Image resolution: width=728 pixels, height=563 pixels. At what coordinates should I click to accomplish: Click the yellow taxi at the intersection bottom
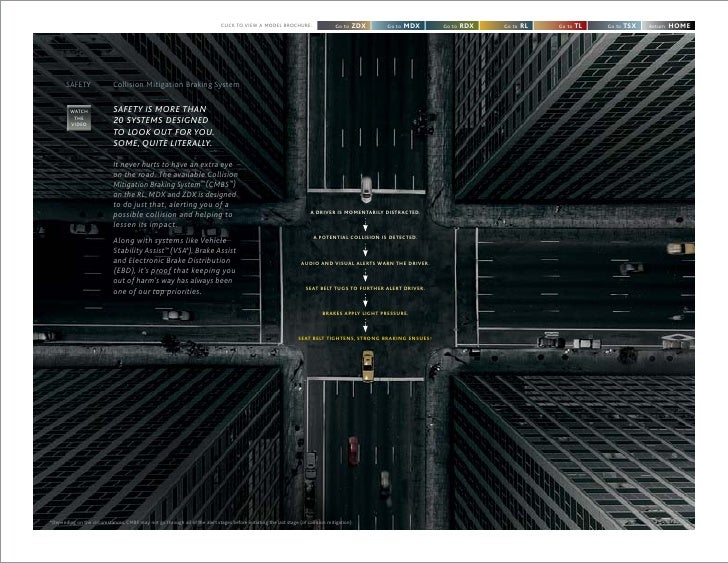click(x=368, y=366)
